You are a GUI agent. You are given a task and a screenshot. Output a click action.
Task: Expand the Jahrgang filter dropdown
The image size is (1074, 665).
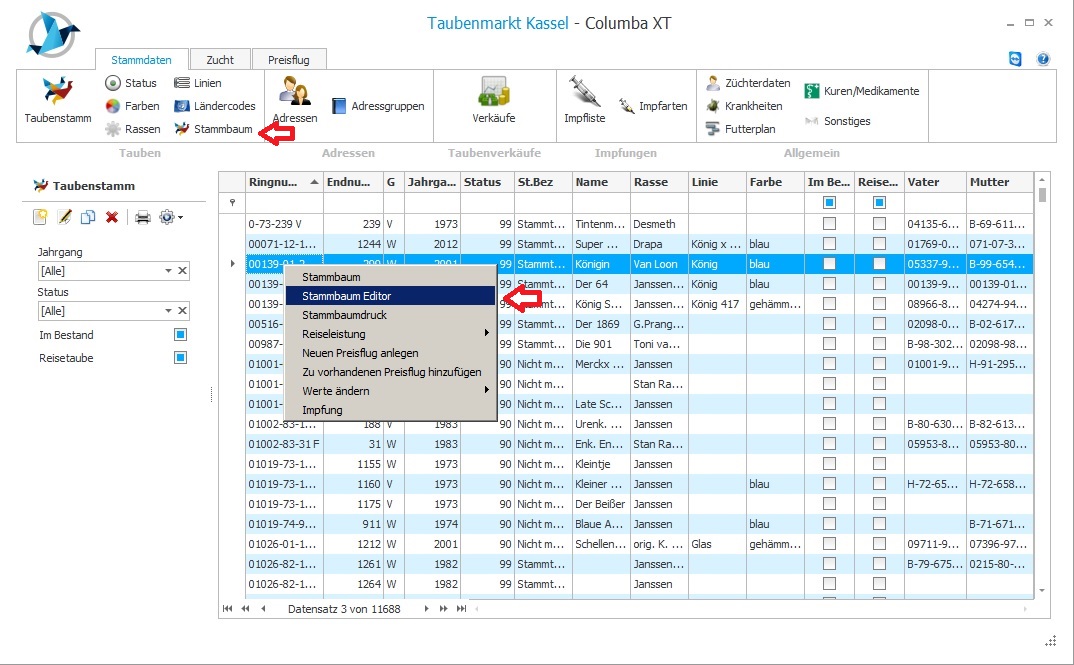tap(168, 271)
